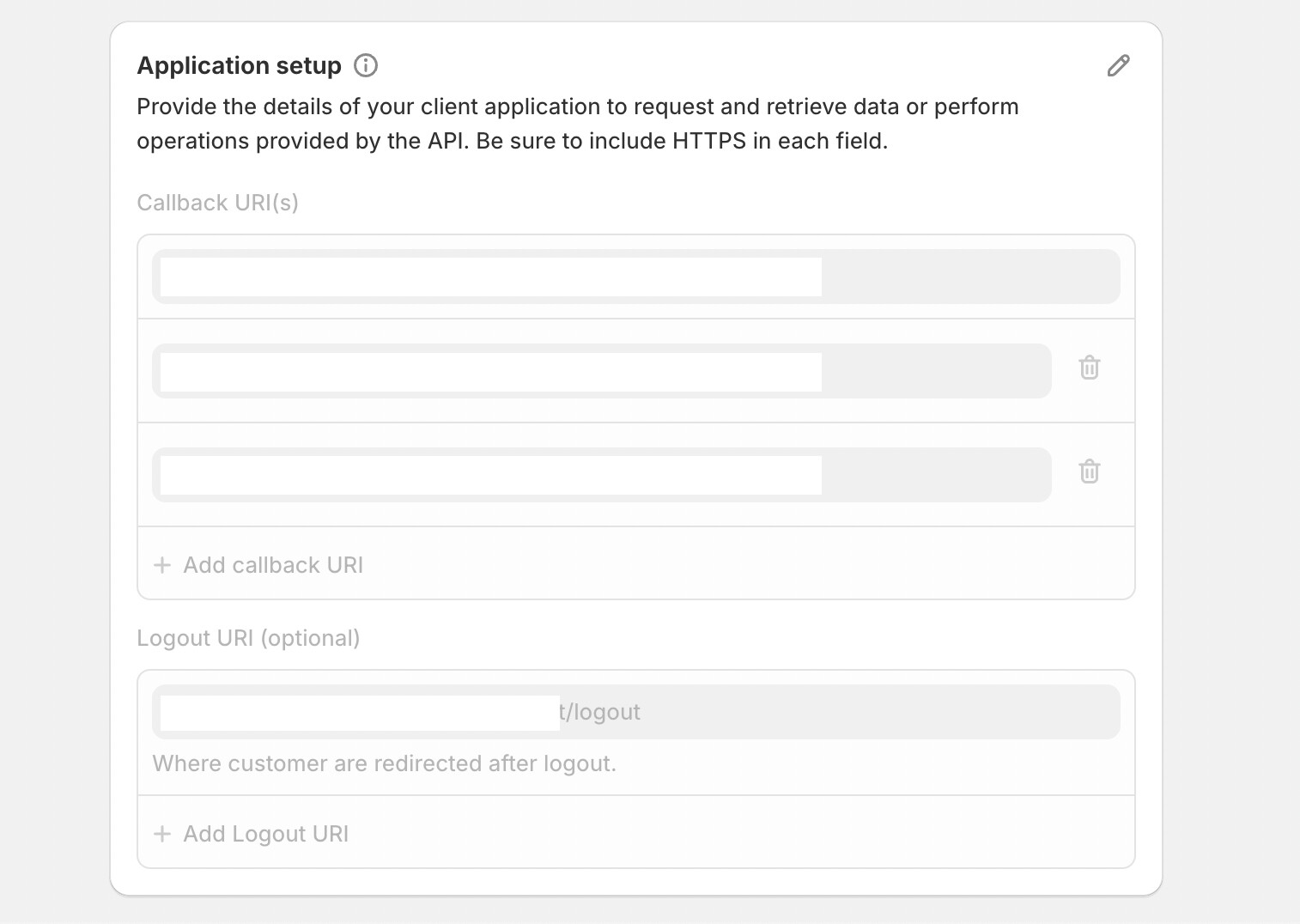The height and width of the screenshot is (924, 1300).
Task: Click the Logout URI (optional) label
Action: pos(248,638)
